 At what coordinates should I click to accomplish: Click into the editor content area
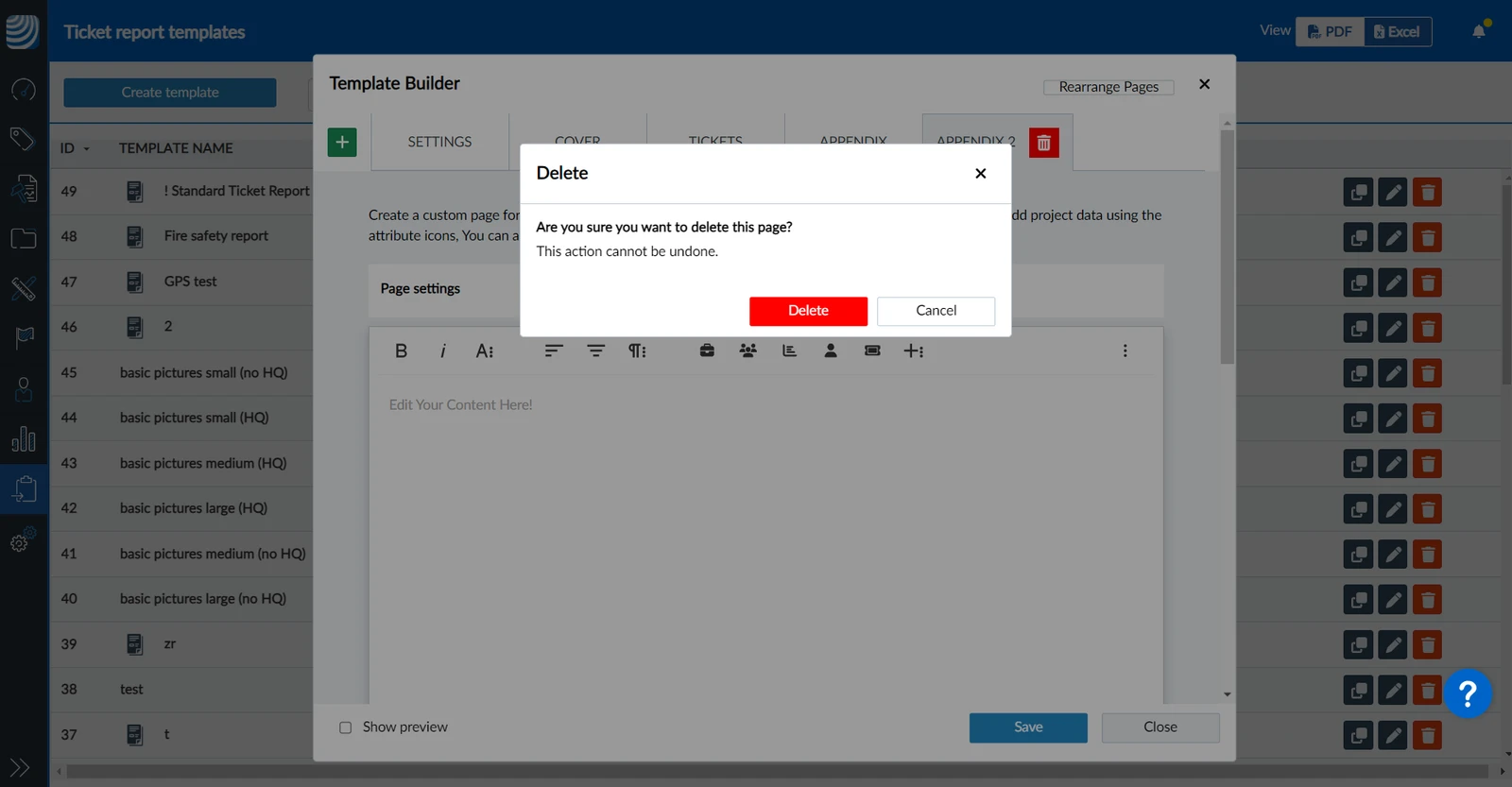pyautogui.click(x=765, y=539)
